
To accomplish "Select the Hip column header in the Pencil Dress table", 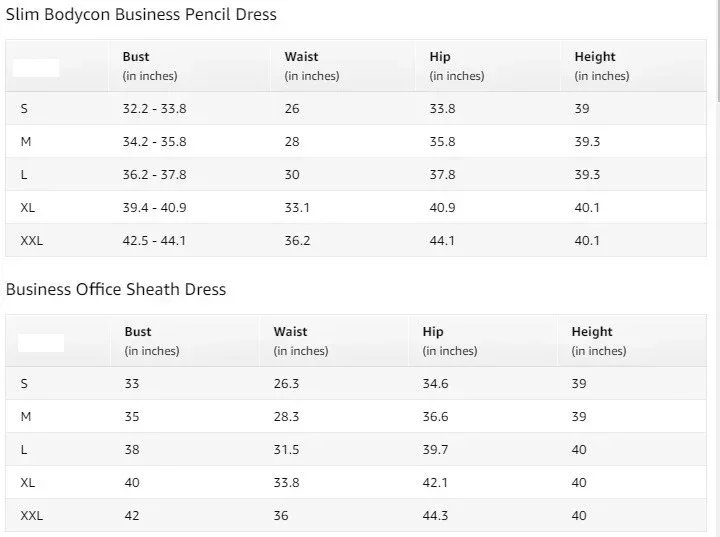I will pos(440,57).
